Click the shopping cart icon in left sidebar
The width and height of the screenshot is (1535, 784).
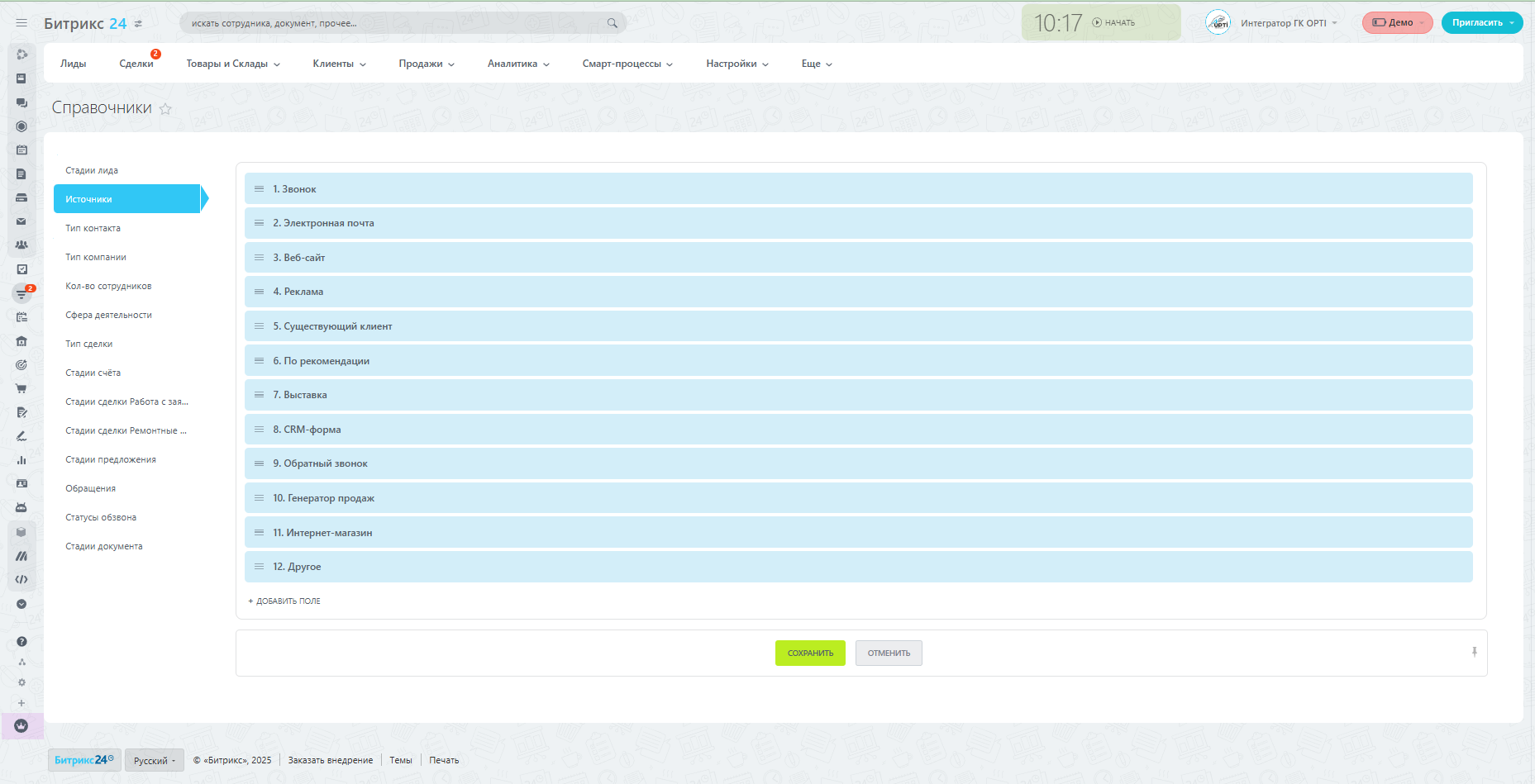pyautogui.click(x=21, y=388)
